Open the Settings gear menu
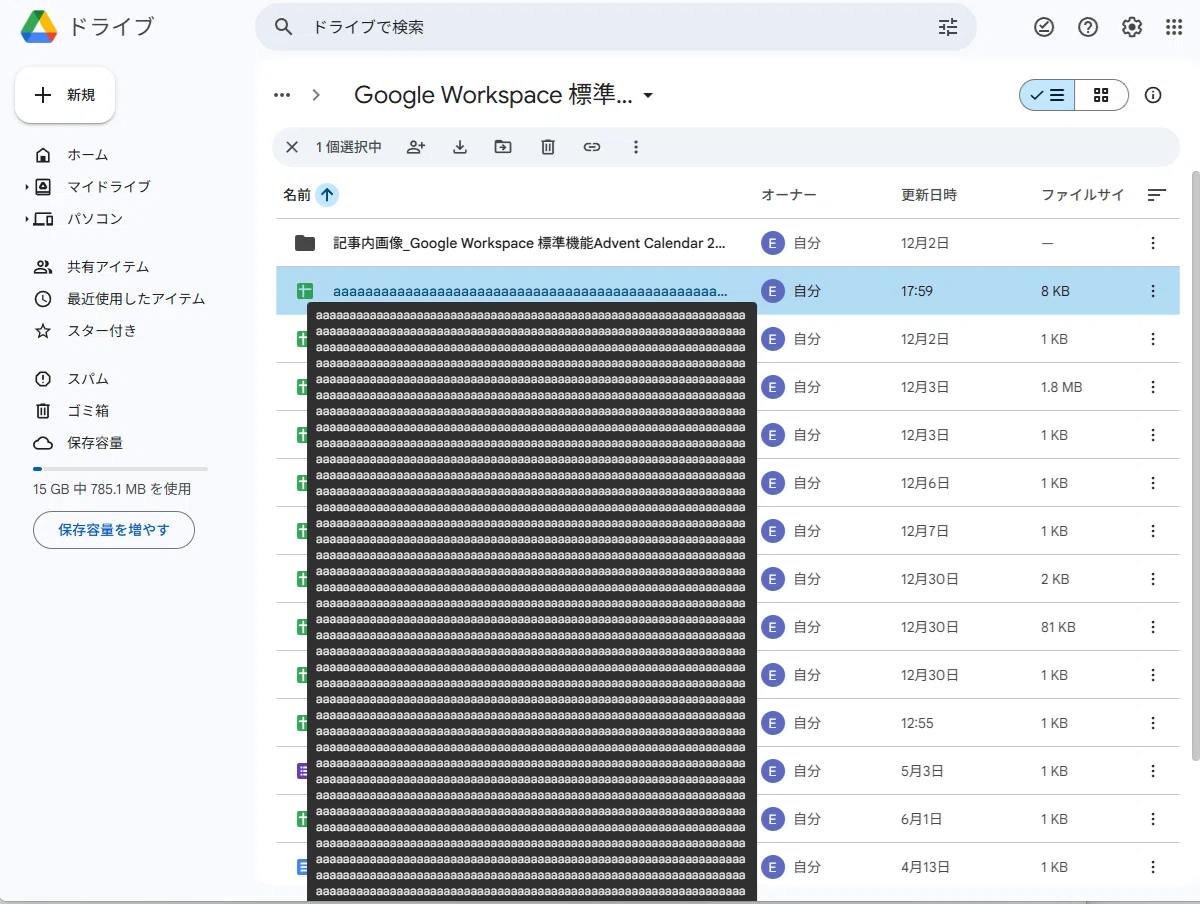The height and width of the screenshot is (904, 1200). [1132, 27]
